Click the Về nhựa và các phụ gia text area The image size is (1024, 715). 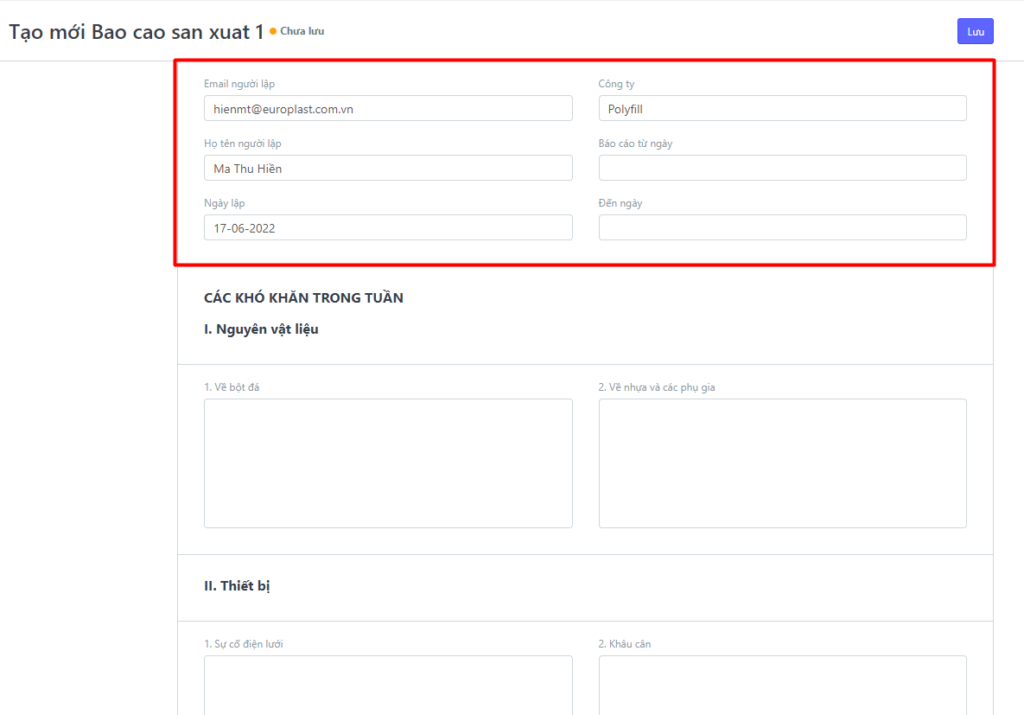[782, 463]
